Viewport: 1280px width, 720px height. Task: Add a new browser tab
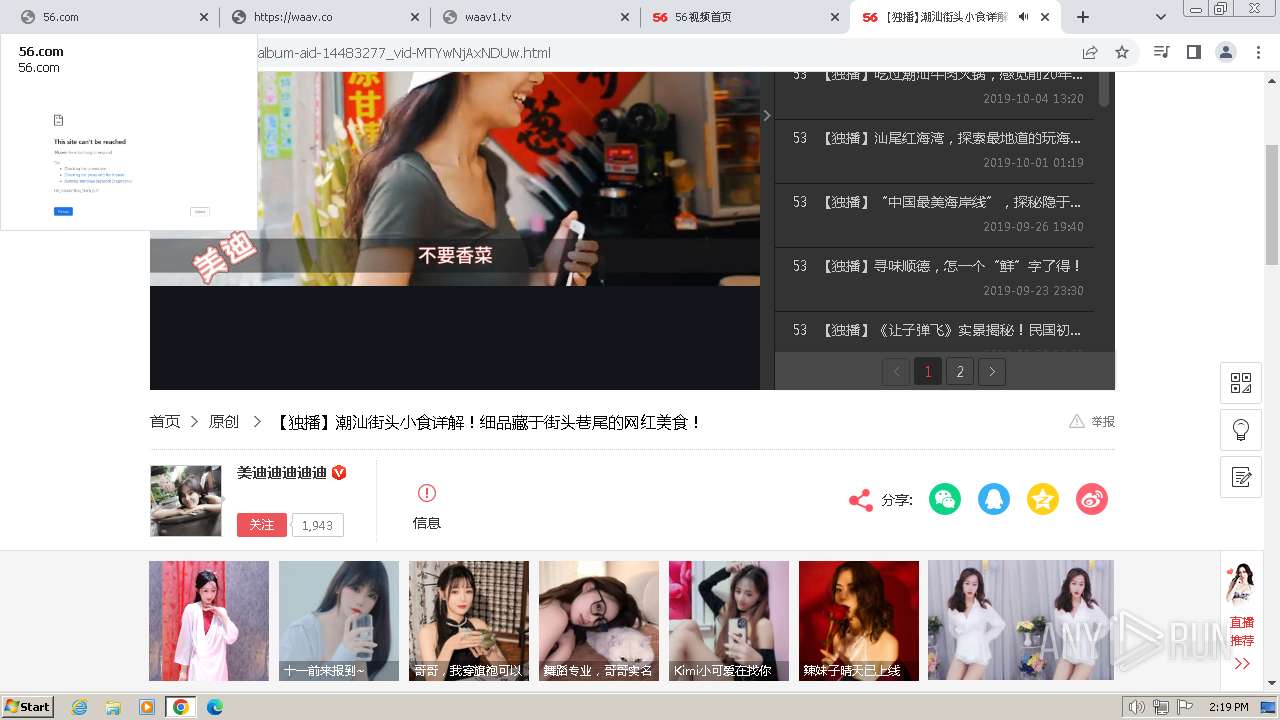click(x=1083, y=17)
